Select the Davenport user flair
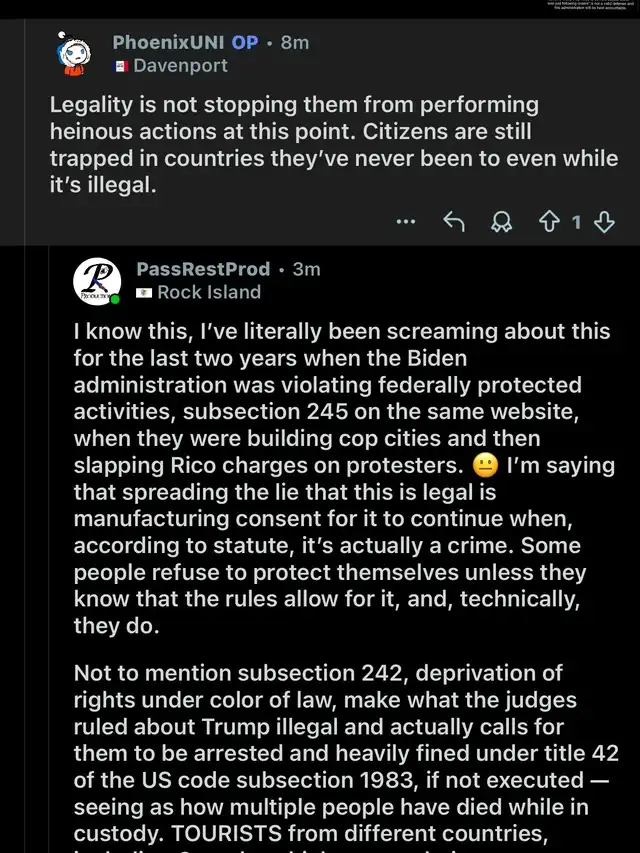Image resolution: width=640 pixels, height=853 pixels. pyautogui.click(x=180, y=66)
